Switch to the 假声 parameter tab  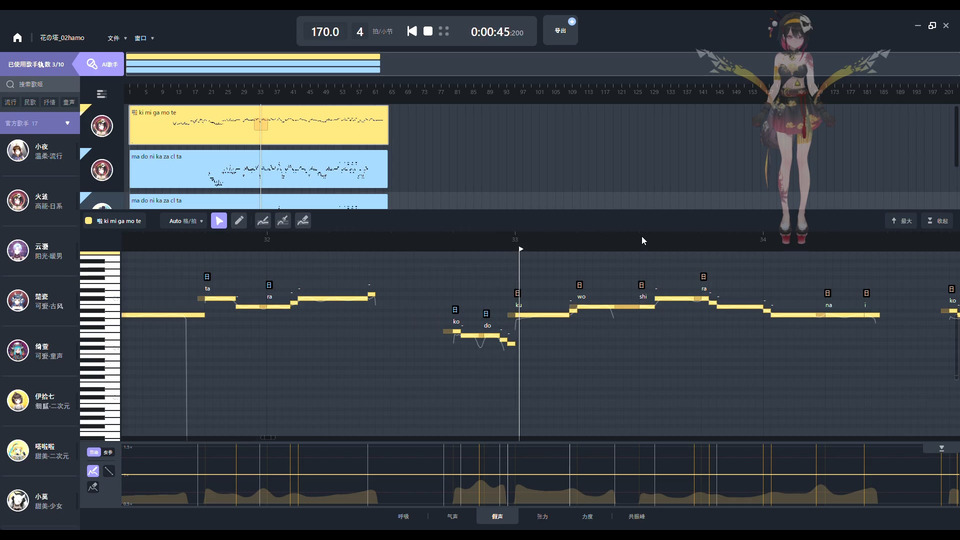tap(497, 517)
